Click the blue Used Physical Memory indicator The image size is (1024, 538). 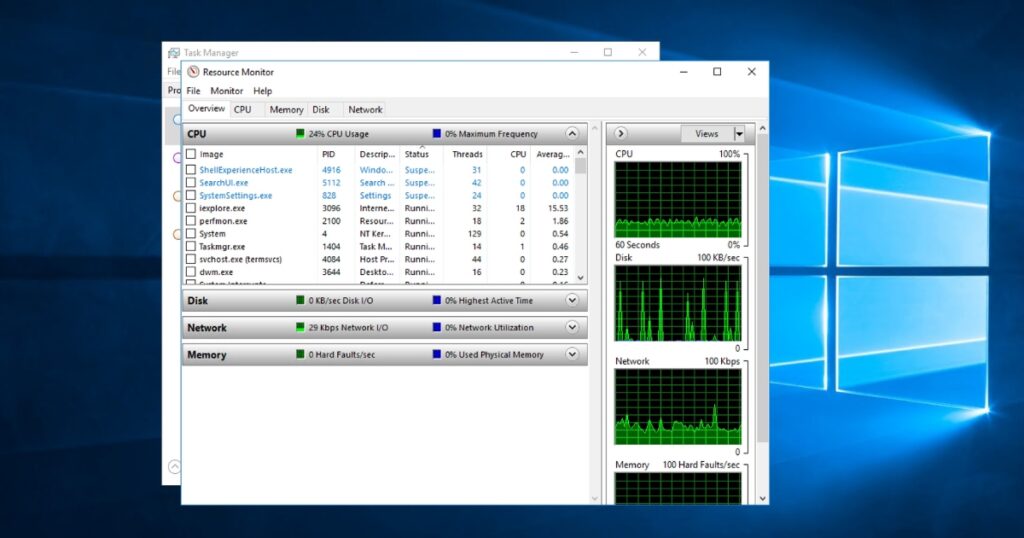[x=437, y=355]
